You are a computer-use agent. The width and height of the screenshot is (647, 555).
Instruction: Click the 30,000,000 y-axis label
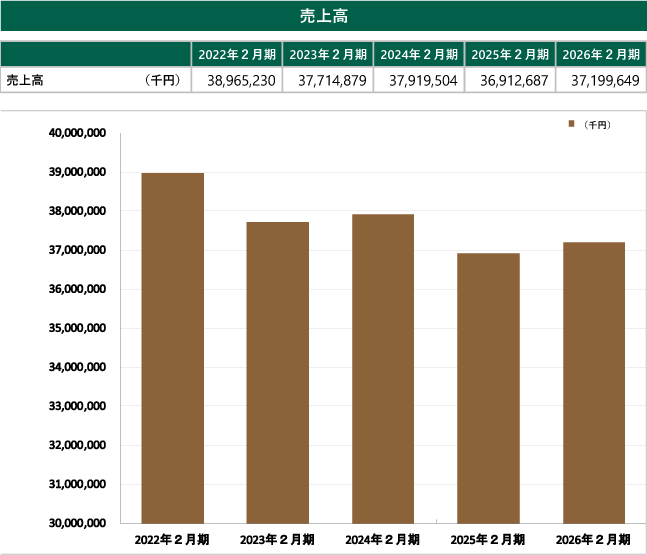tap(77, 523)
